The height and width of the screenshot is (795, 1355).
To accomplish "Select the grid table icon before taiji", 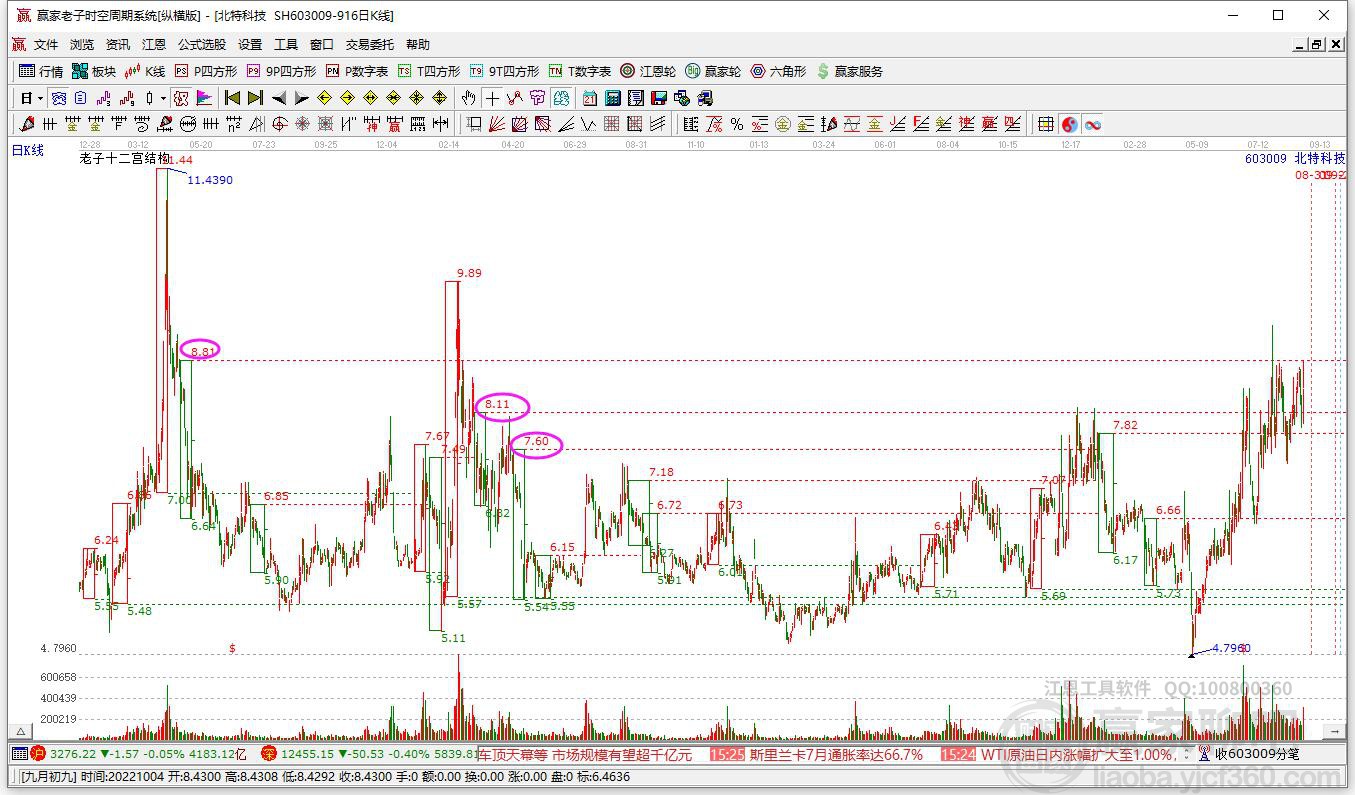I will [x=1046, y=124].
